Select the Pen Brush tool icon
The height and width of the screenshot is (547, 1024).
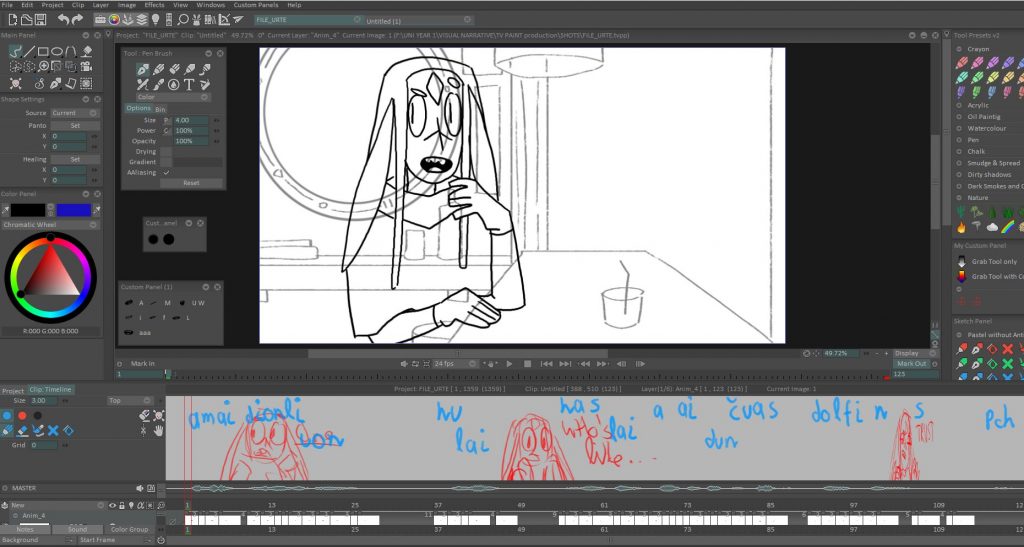[143, 69]
